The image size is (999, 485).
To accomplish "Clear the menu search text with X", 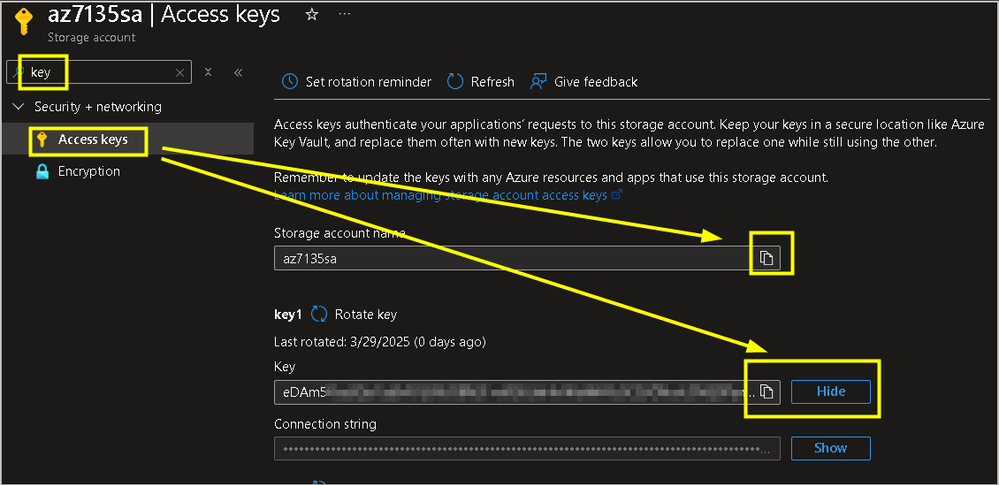I will click(180, 73).
